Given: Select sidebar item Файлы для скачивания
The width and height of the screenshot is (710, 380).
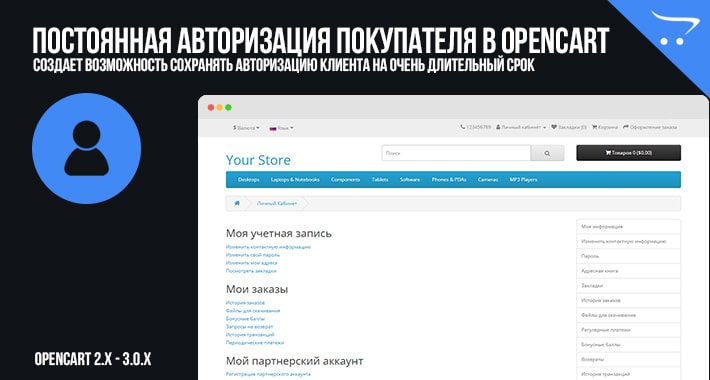Looking at the screenshot, I should [628, 315].
